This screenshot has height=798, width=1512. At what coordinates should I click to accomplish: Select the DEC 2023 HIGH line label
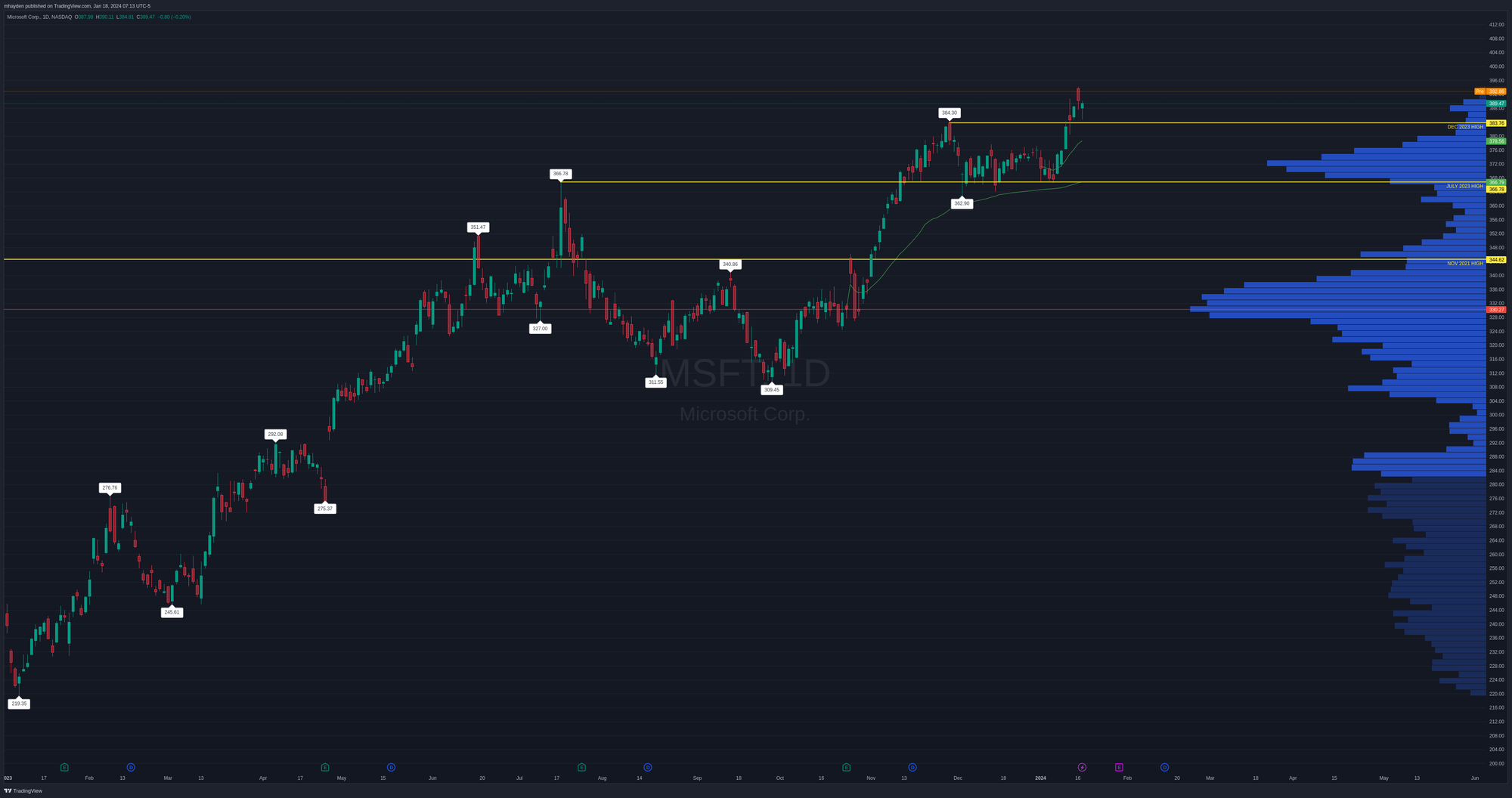pos(1465,127)
